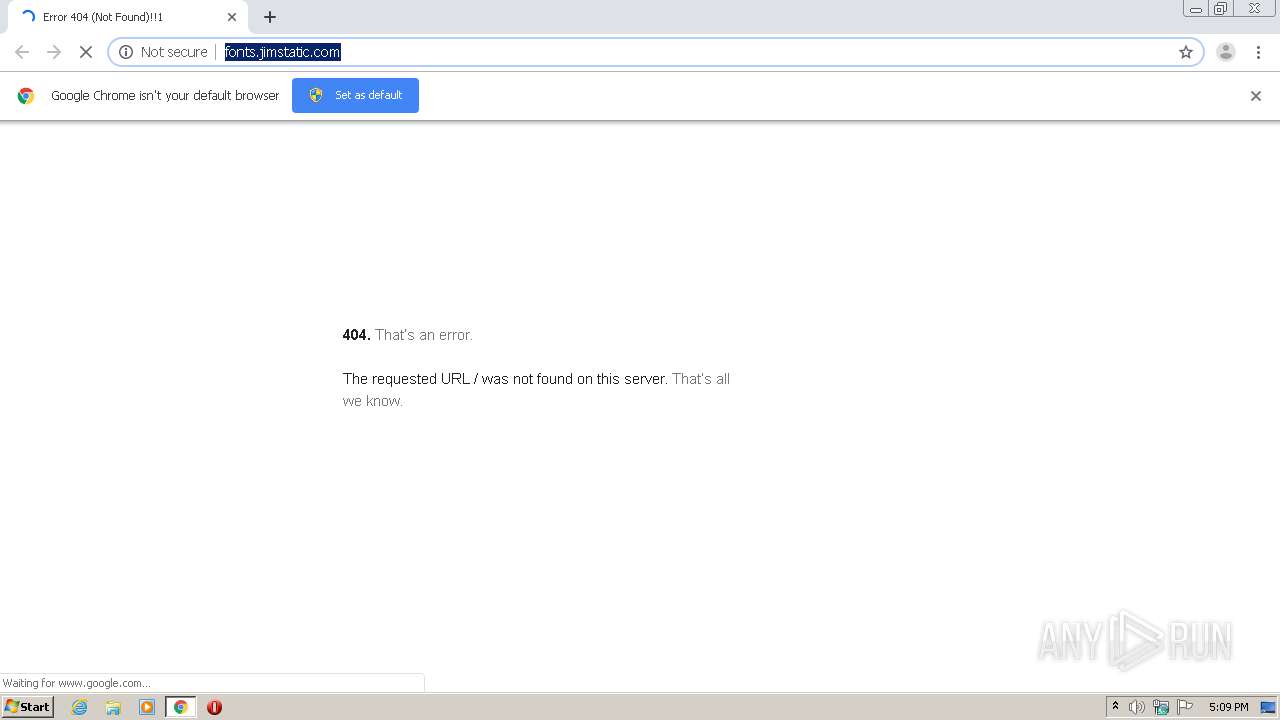Click Show desktop button
The height and width of the screenshot is (720, 1280).
tap(1268, 707)
